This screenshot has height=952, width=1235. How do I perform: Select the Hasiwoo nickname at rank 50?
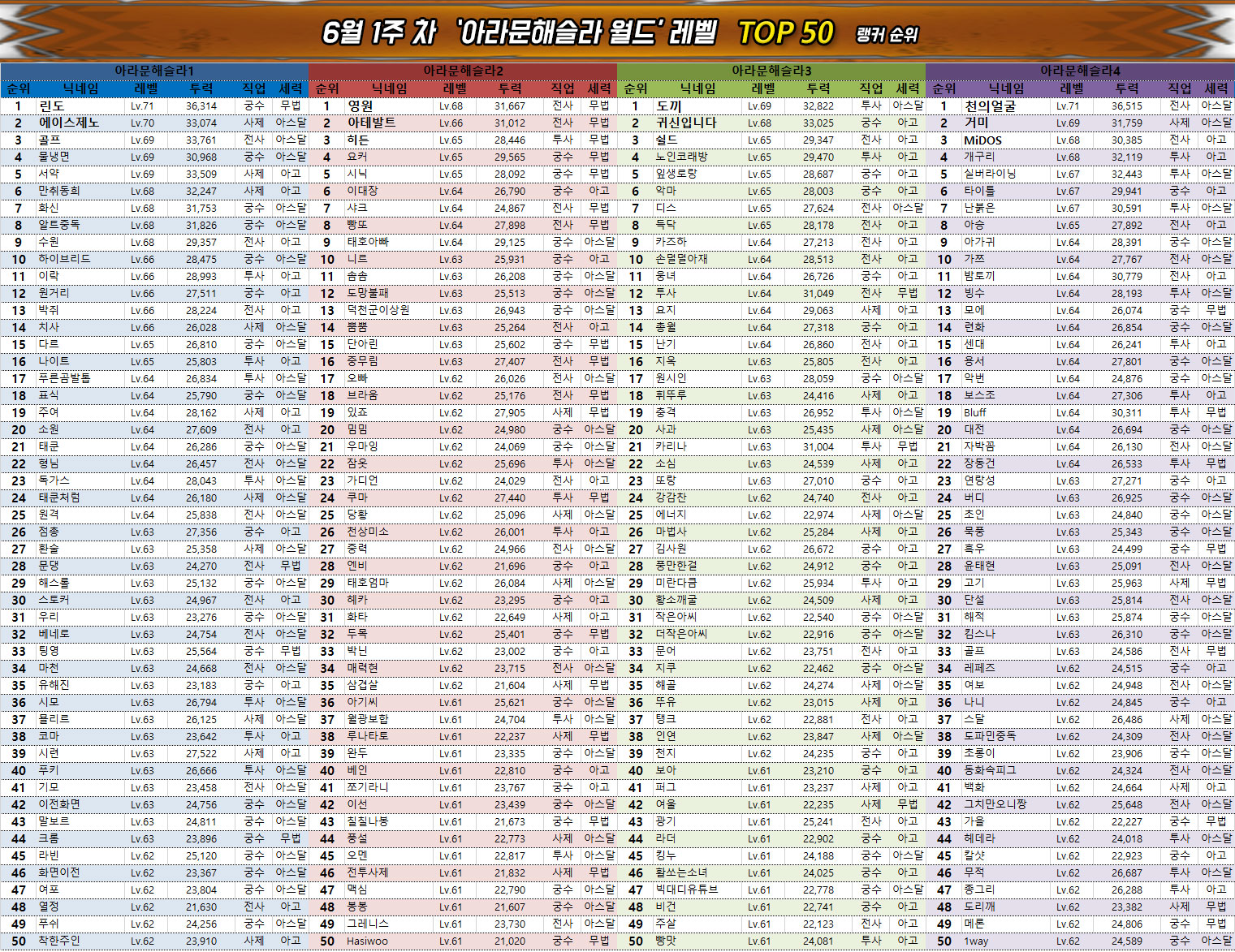pyautogui.click(x=367, y=941)
